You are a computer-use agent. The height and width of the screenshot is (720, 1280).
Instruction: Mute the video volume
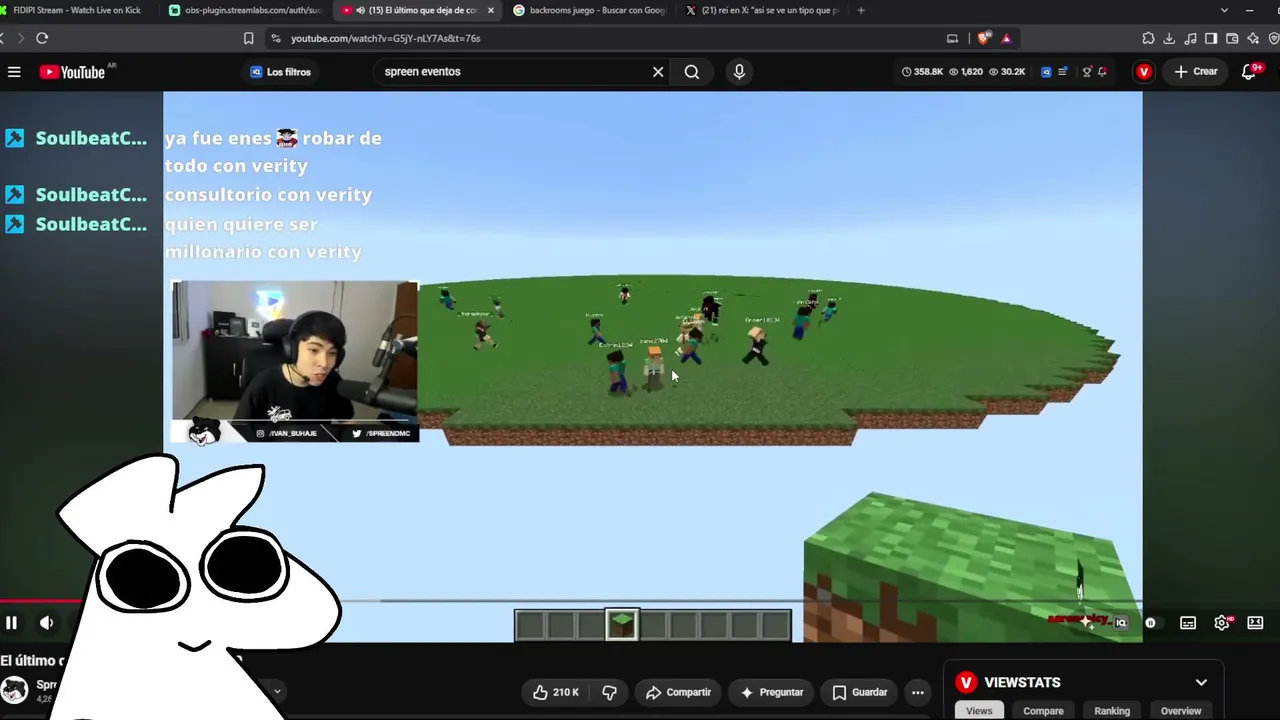[x=46, y=622]
